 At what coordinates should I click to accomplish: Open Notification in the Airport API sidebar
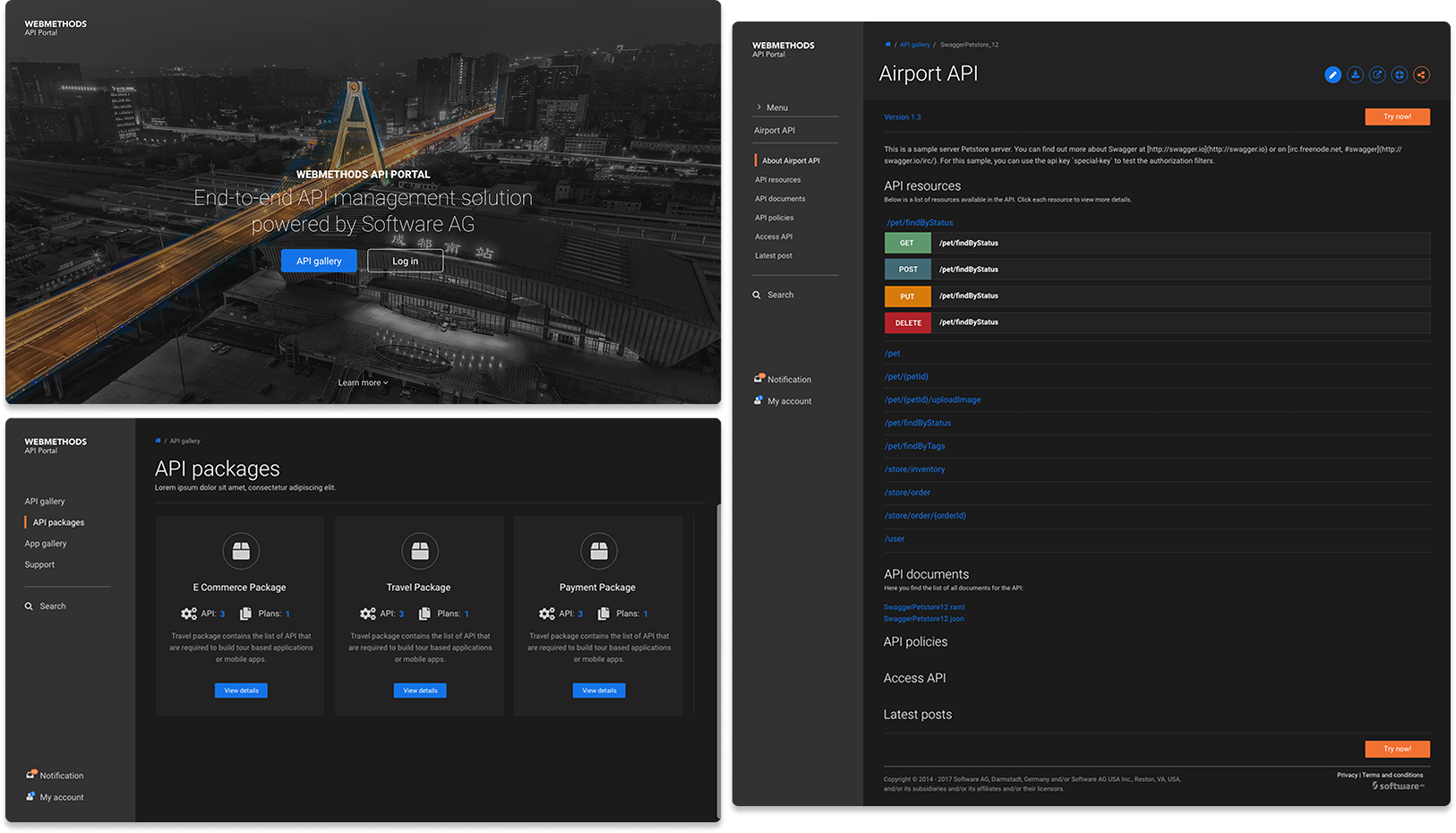click(x=783, y=379)
